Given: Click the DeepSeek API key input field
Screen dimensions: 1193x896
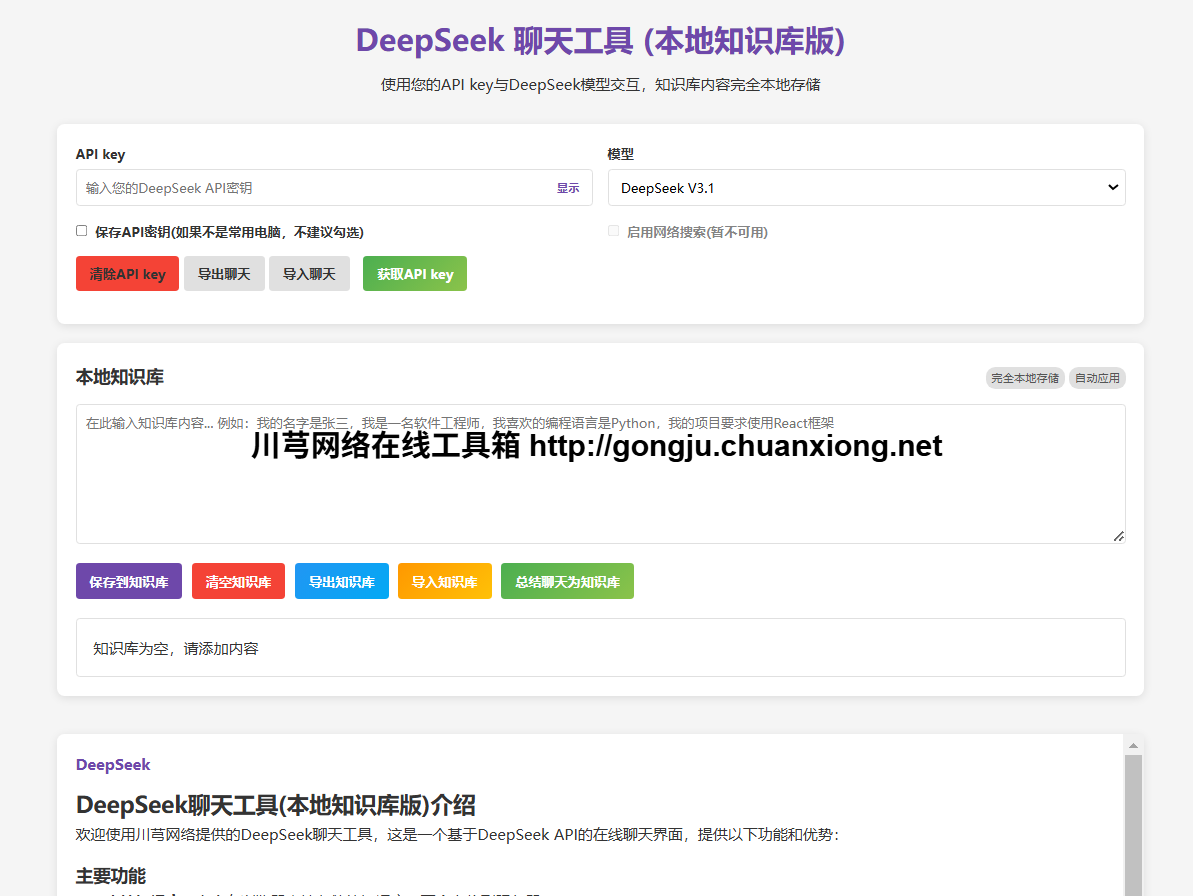Looking at the screenshot, I should (334, 188).
